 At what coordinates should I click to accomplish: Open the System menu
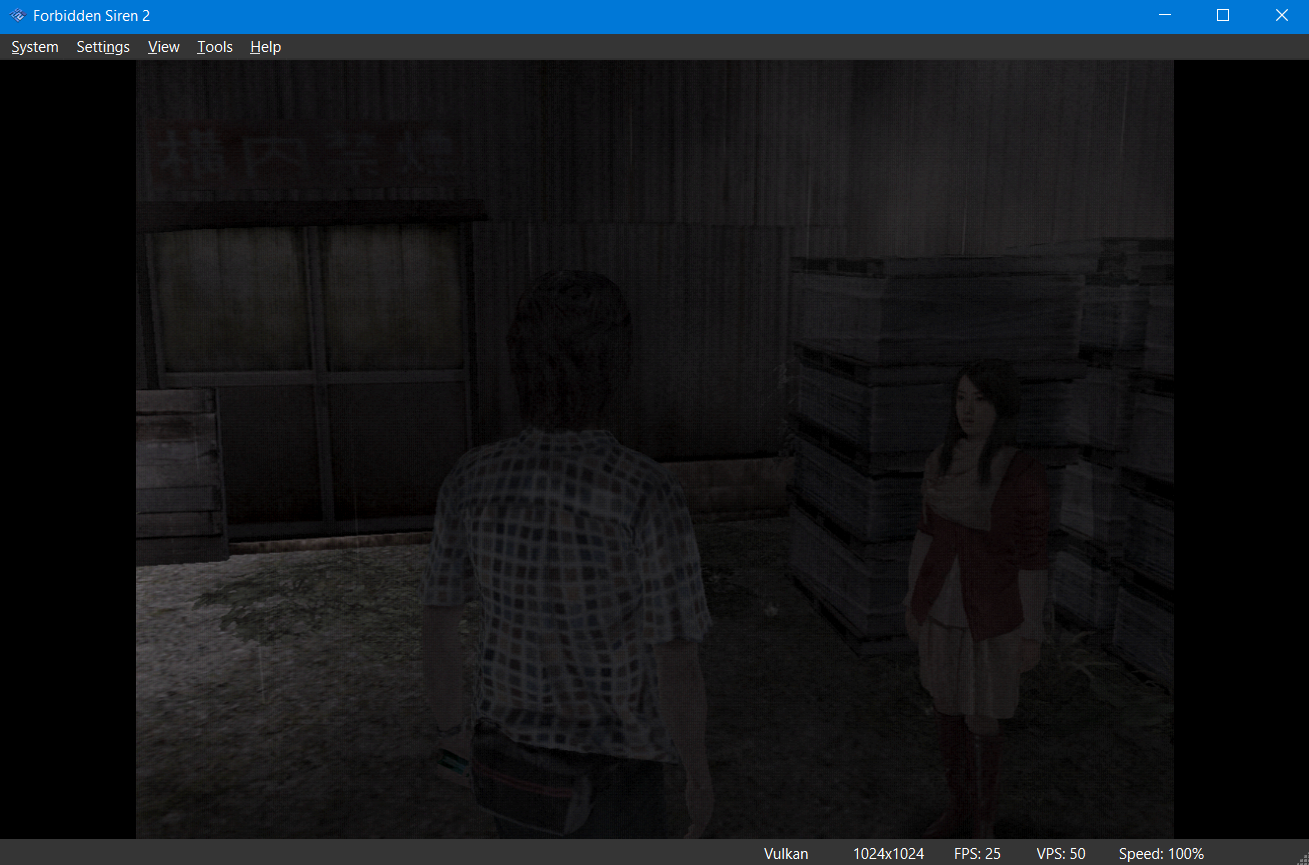tap(35, 47)
